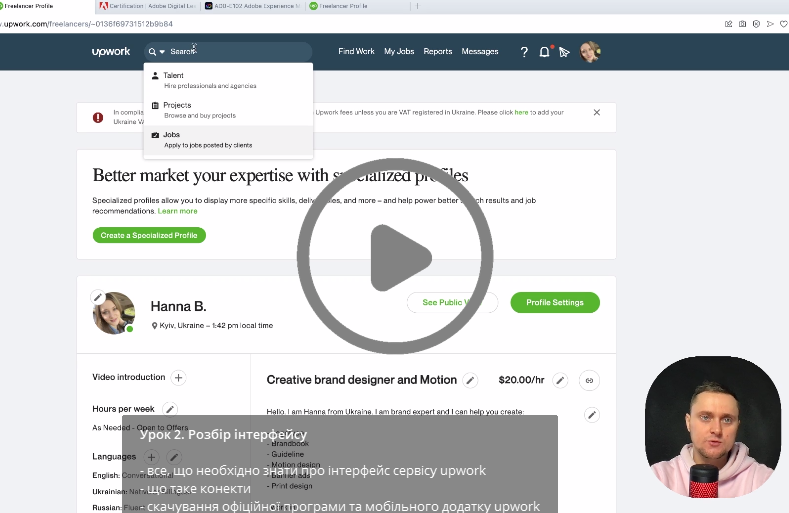The width and height of the screenshot is (789, 513).
Task: Click browser toolbar heart icon
Action: [x=783, y=24]
